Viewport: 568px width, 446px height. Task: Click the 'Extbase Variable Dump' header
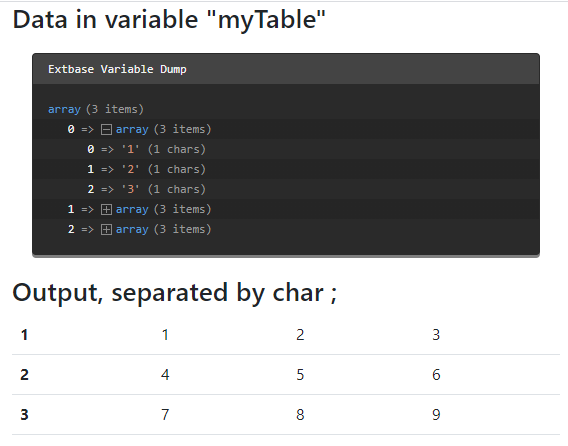(117, 69)
